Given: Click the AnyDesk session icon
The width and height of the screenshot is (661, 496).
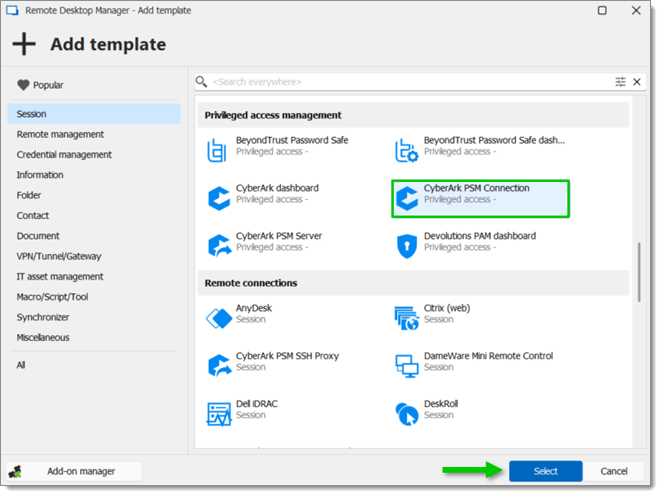Looking at the screenshot, I should 219,318.
